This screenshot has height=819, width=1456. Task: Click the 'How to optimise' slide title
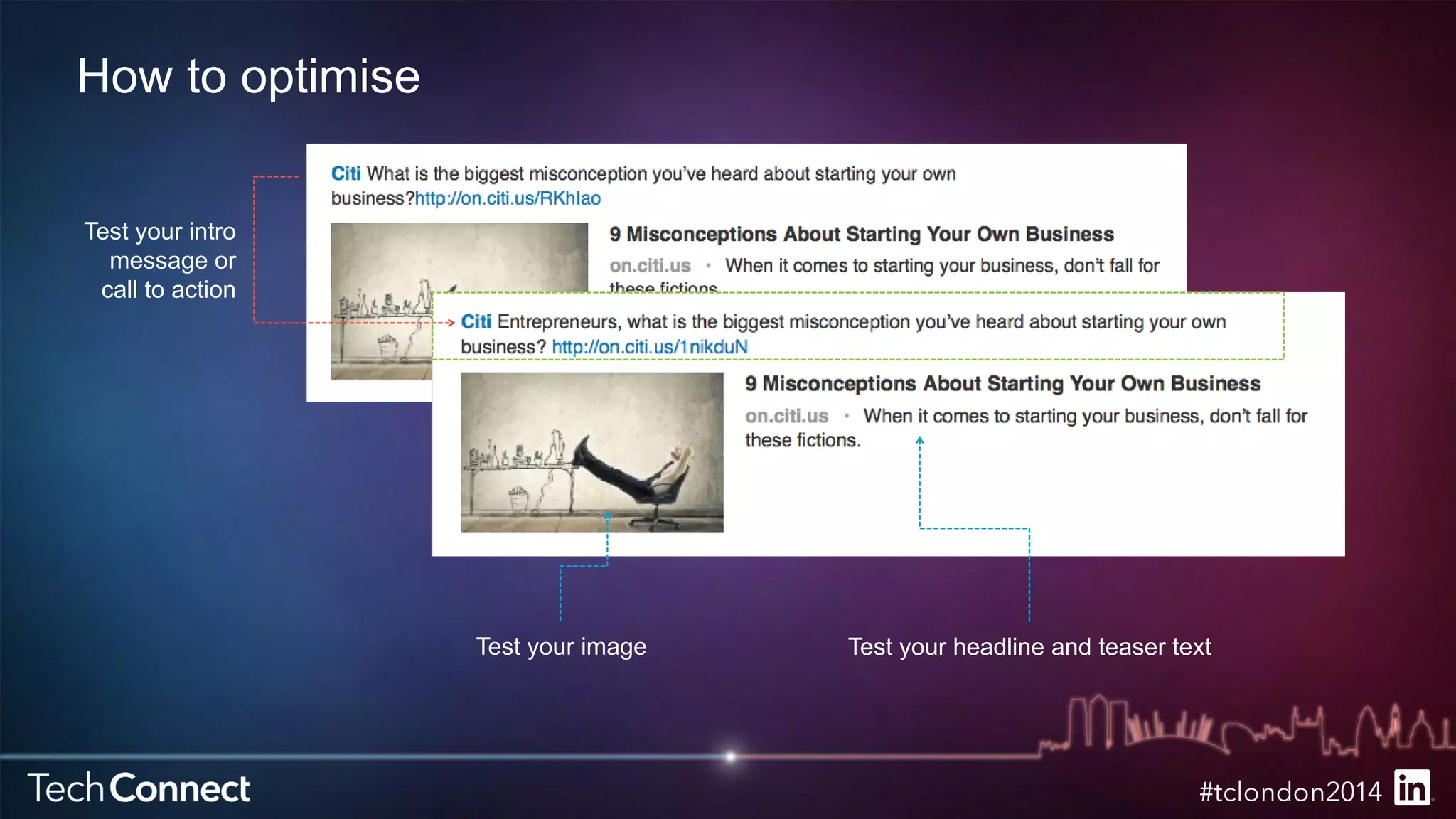[x=249, y=76]
